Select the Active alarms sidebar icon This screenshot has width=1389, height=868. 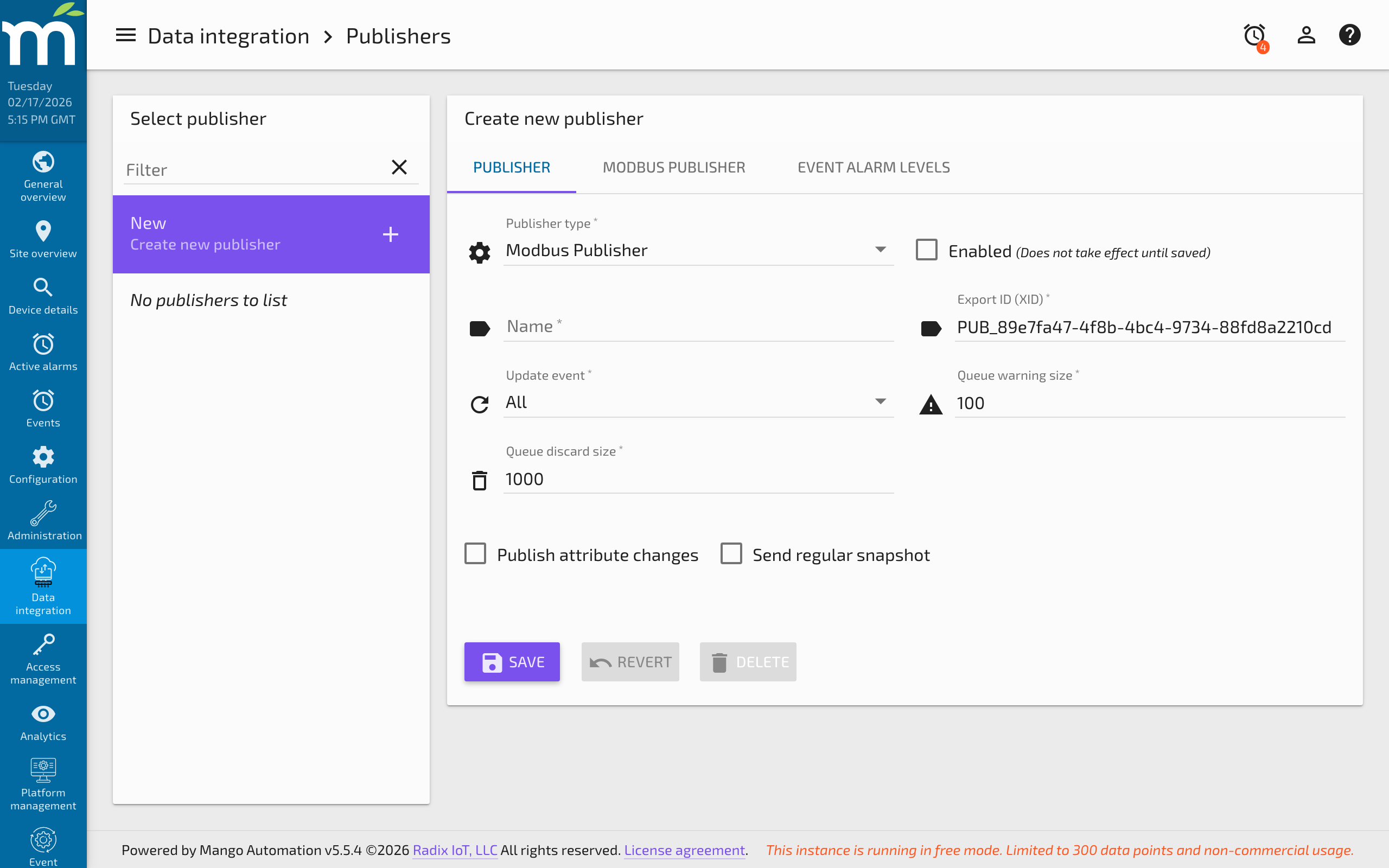[43, 344]
